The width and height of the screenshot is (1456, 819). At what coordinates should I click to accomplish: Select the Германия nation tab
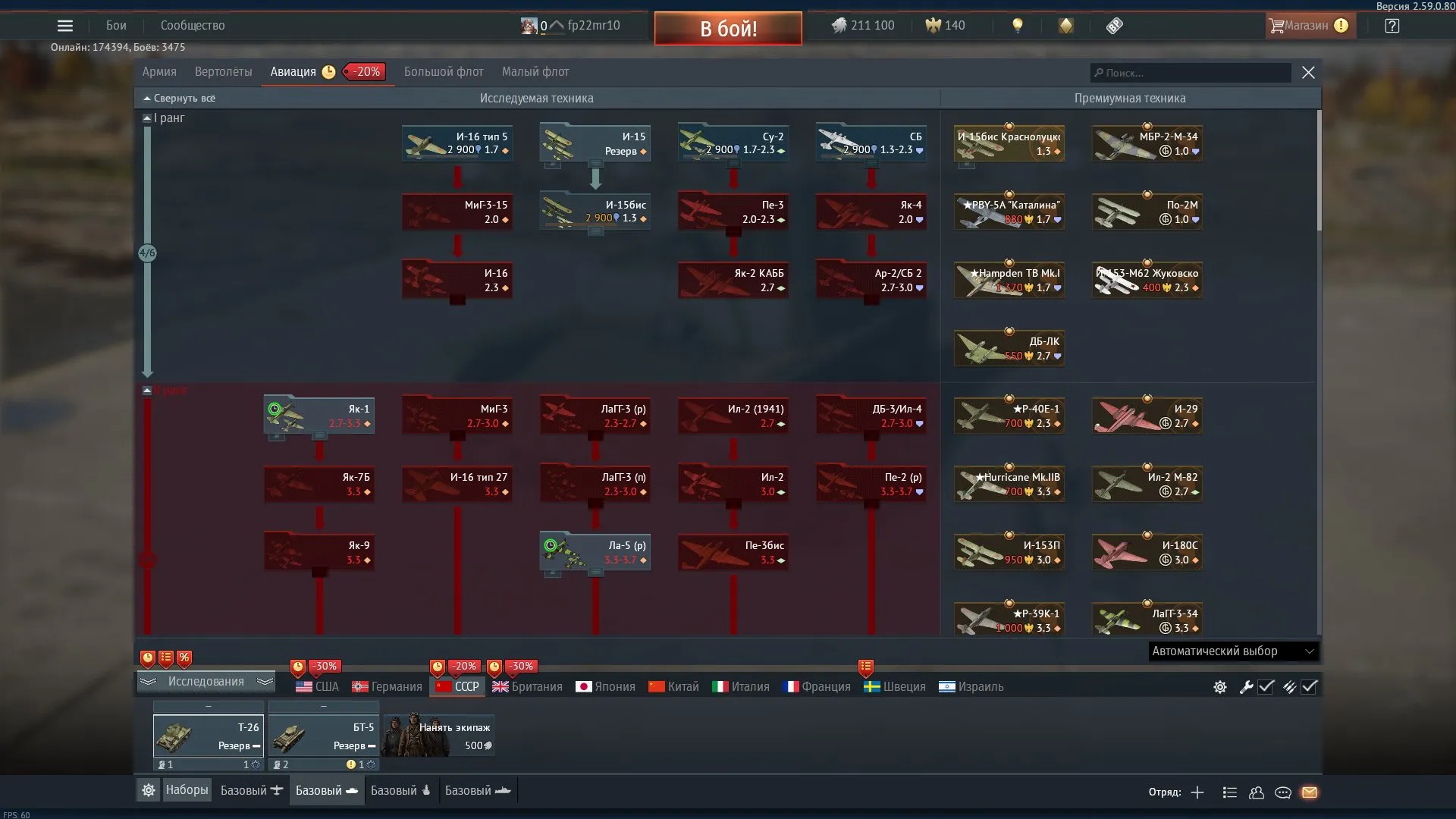(x=387, y=686)
